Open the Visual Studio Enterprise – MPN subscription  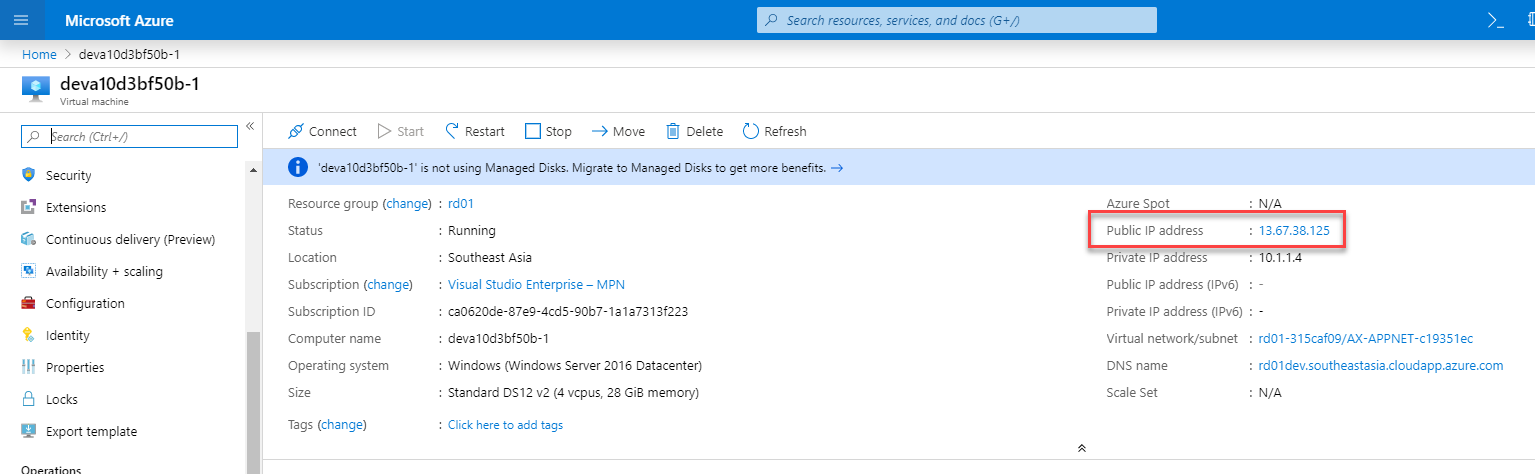[536, 284]
